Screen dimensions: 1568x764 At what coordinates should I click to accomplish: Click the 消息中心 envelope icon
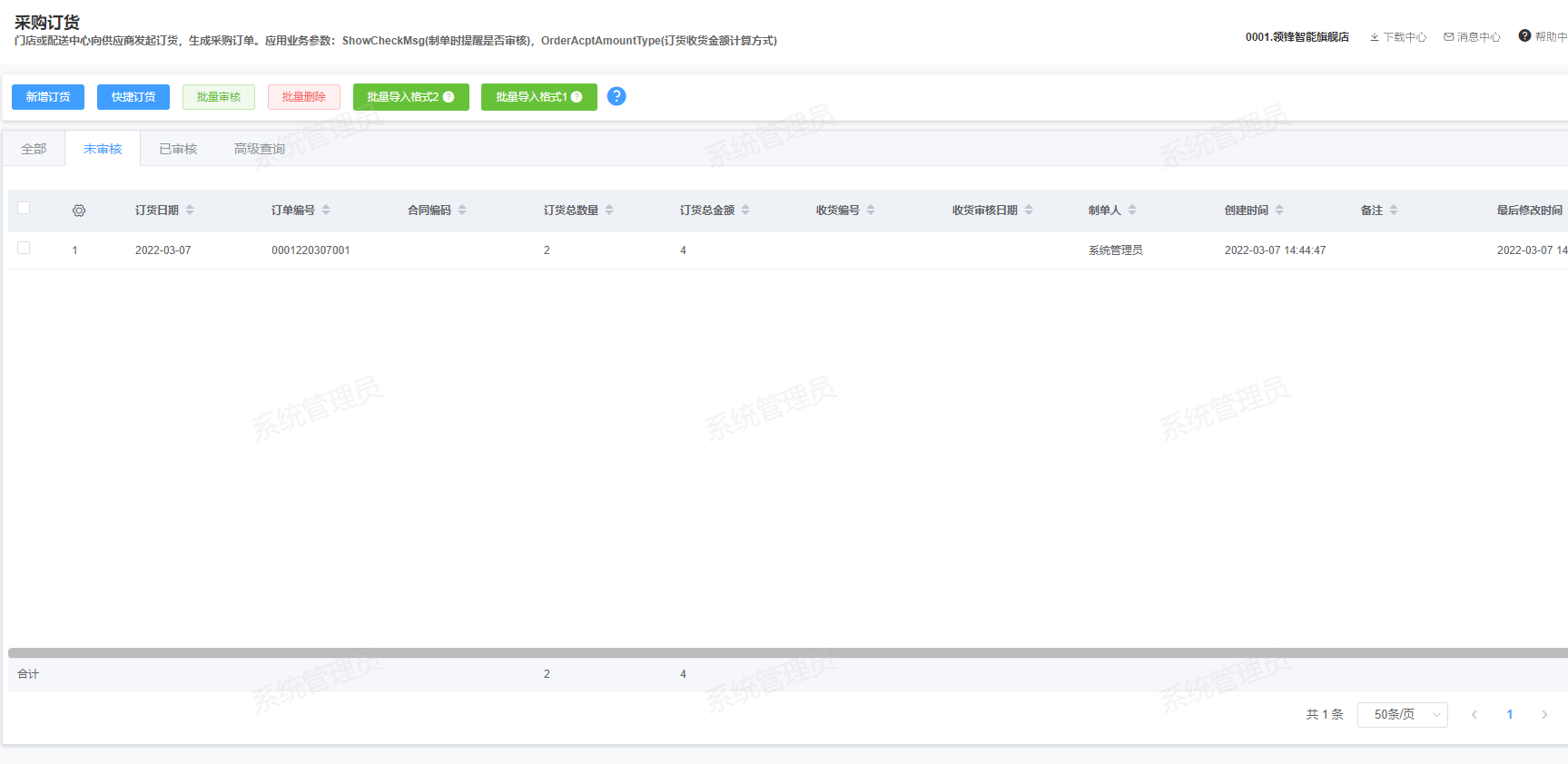[x=1449, y=37]
